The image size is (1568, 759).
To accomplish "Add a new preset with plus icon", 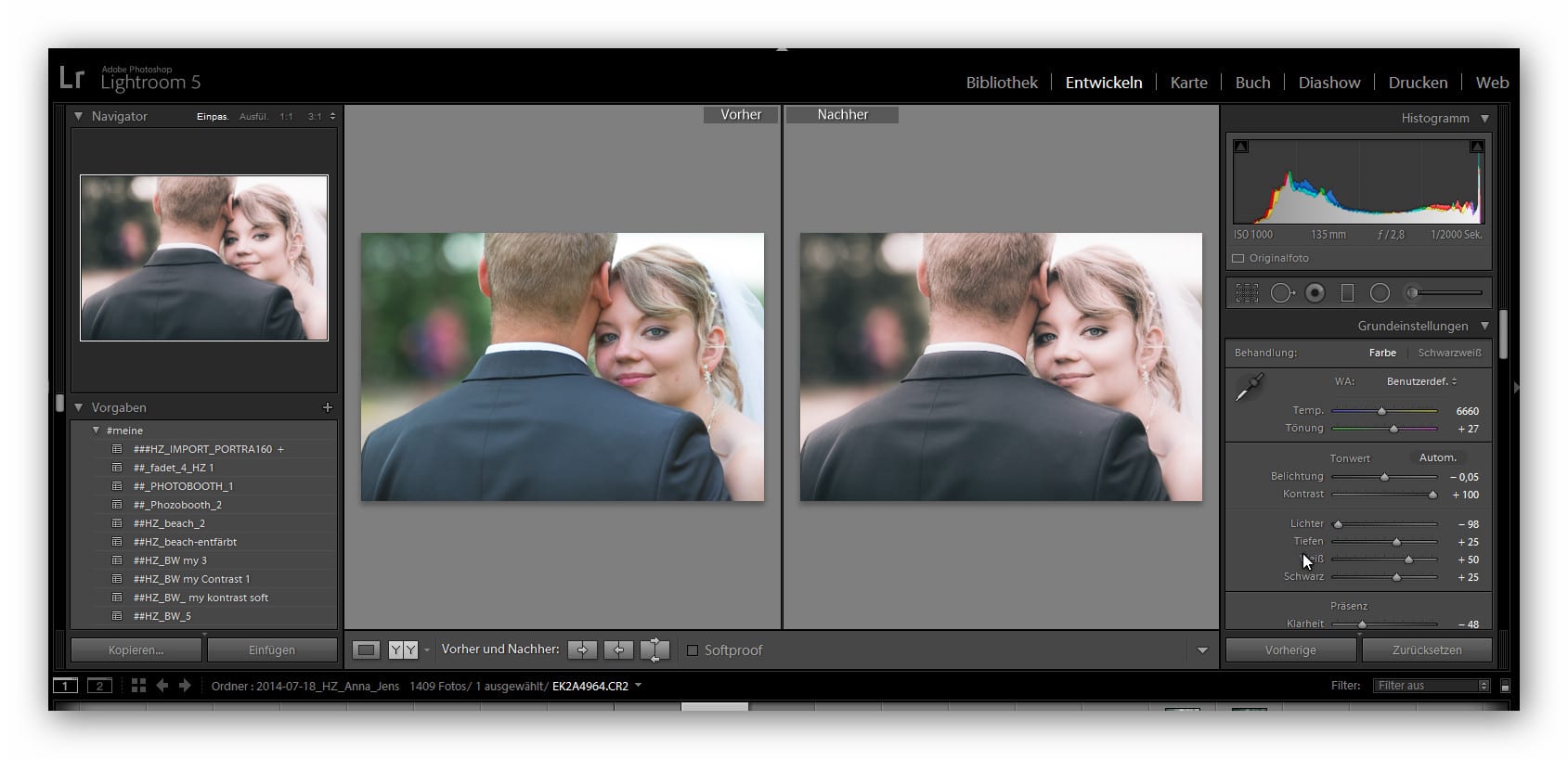I will tap(327, 407).
